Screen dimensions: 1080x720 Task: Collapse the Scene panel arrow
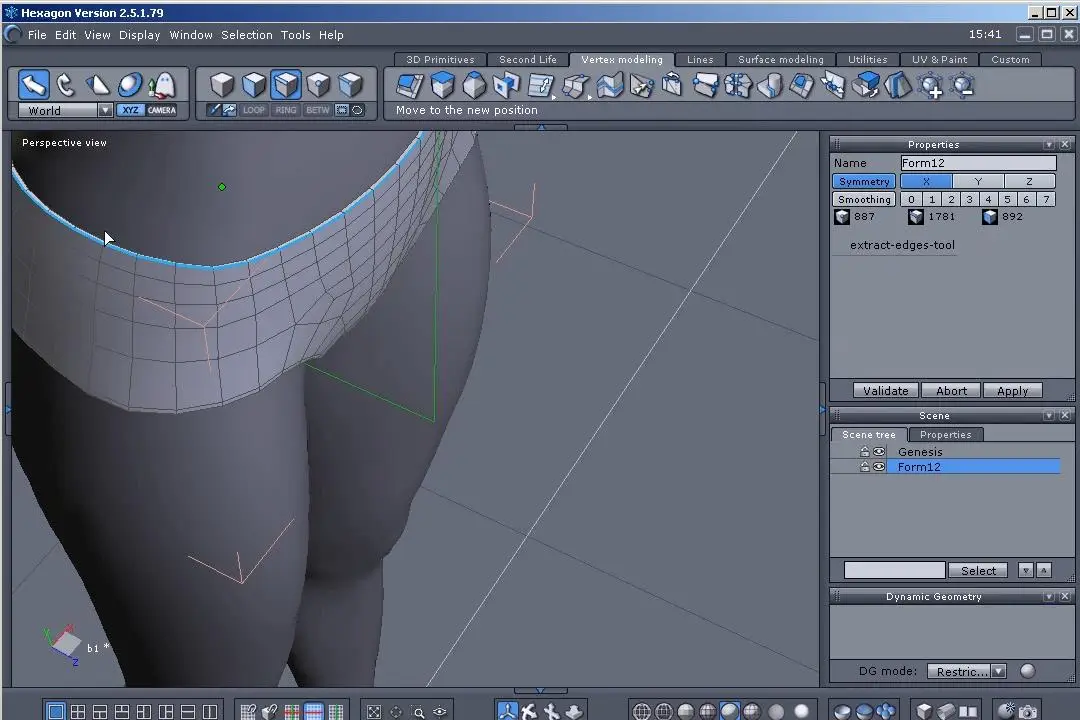click(1049, 415)
